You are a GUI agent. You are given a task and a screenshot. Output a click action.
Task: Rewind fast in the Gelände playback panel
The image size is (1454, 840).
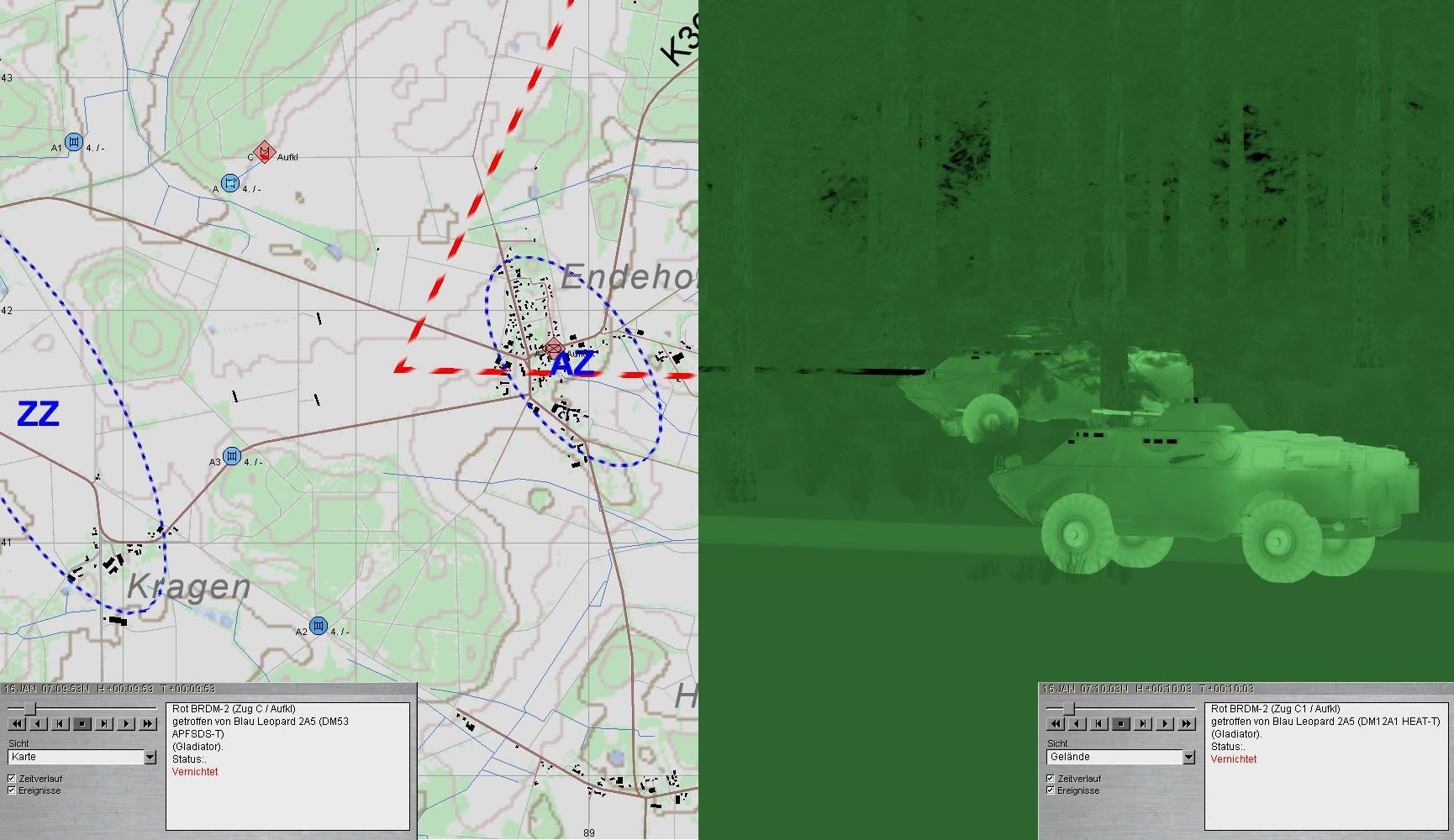coord(1054,723)
